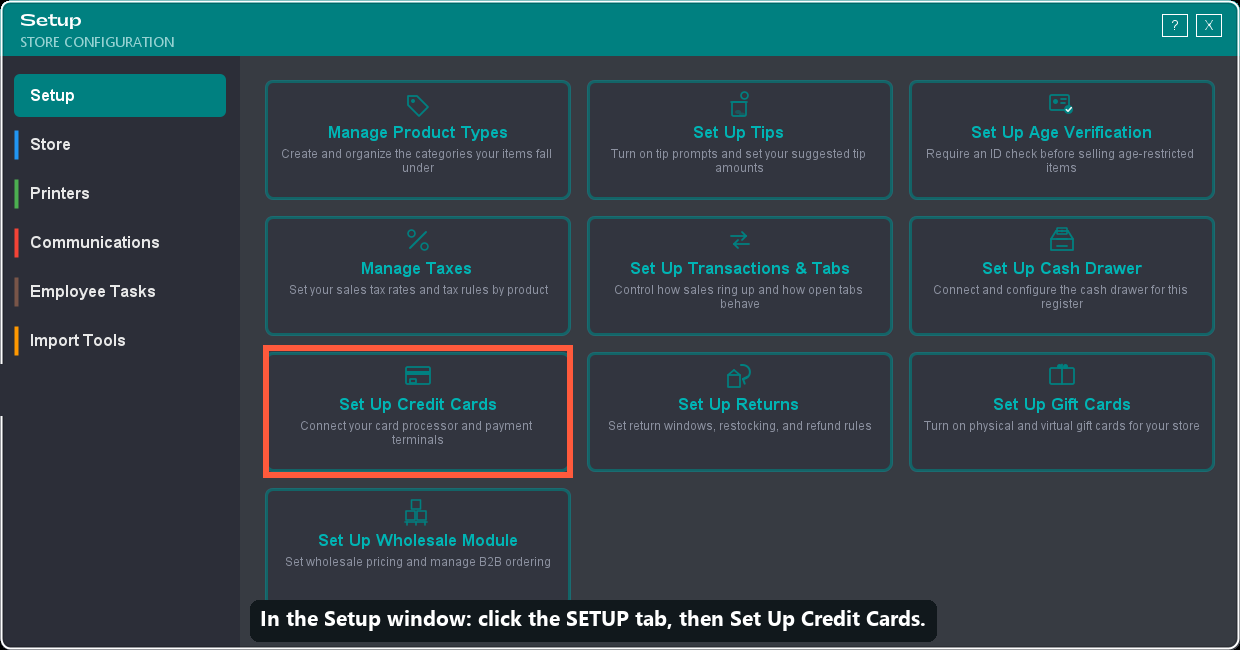The height and width of the screenshot is (650, 1240).
Task: Open Set Up Transactions & Tabs
Action: 740,276
